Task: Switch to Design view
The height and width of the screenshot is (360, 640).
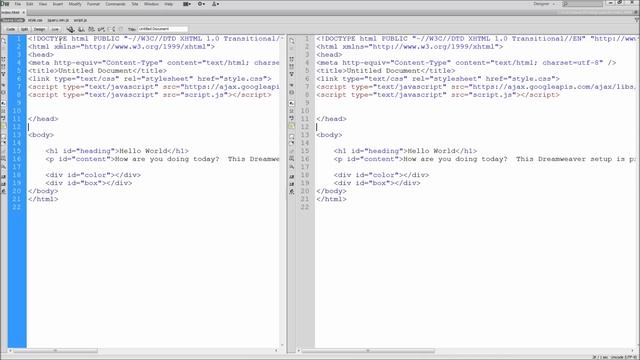Action: (40, 29)
